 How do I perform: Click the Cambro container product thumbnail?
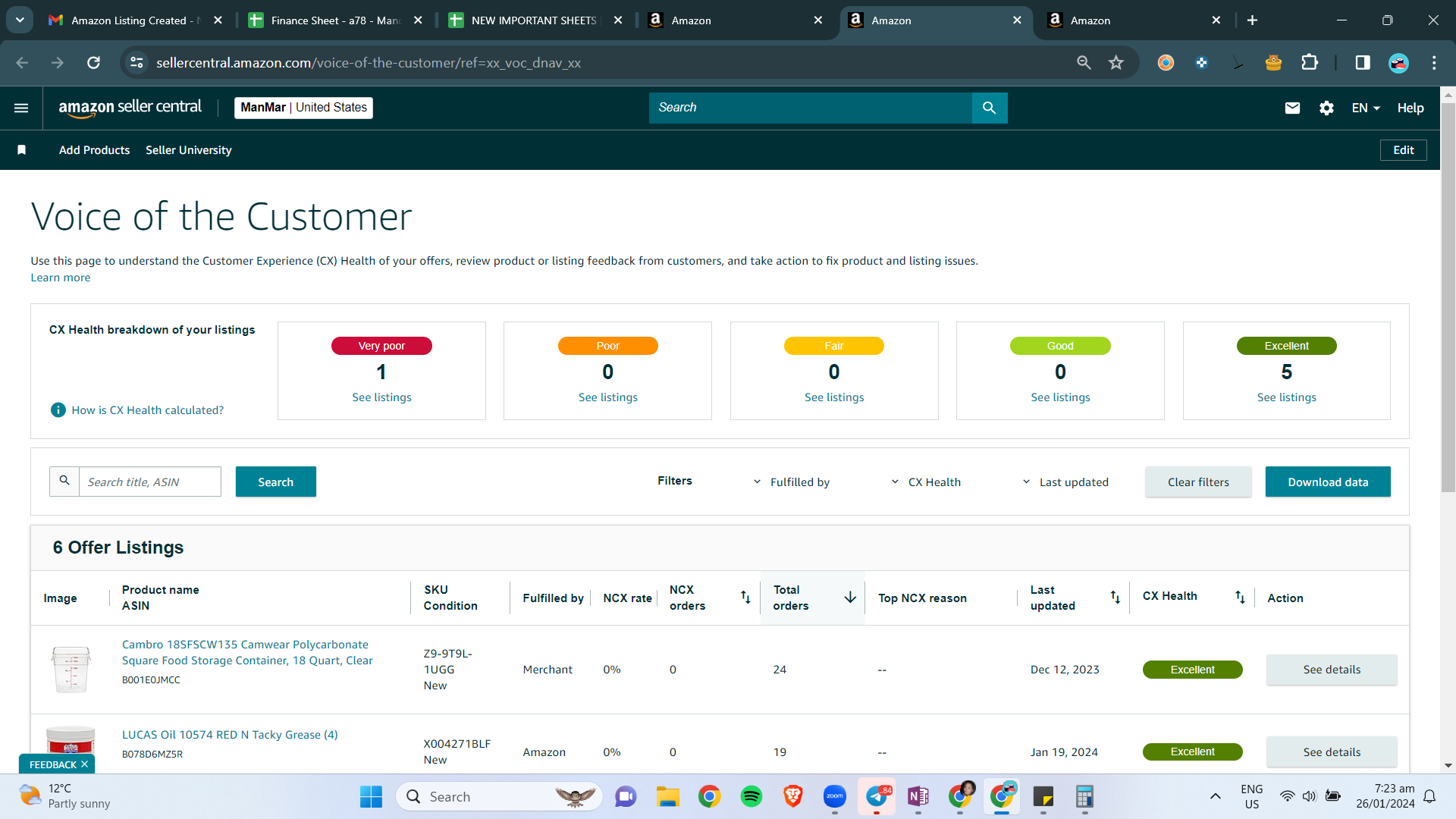pos(71,670)
